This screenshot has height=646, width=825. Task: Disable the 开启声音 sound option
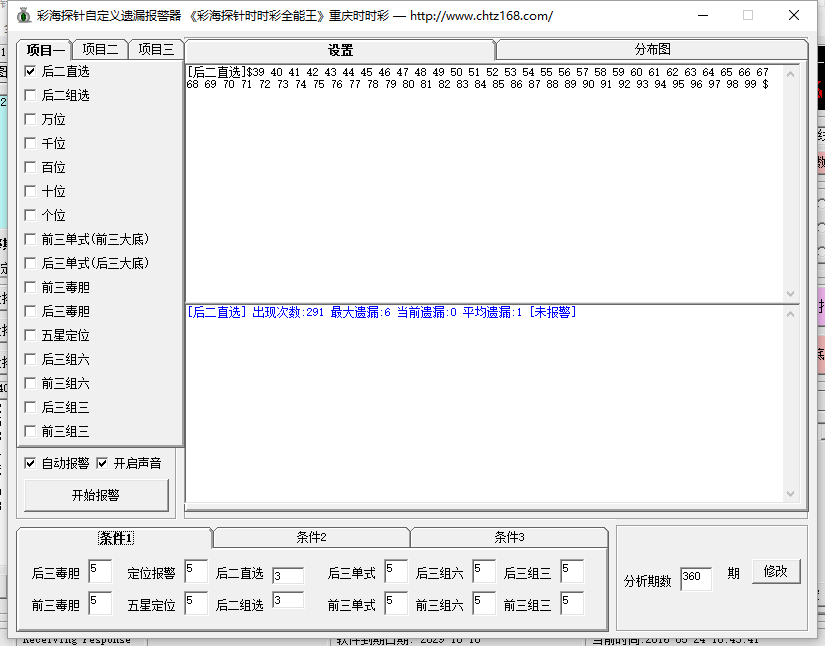(102, 464)
